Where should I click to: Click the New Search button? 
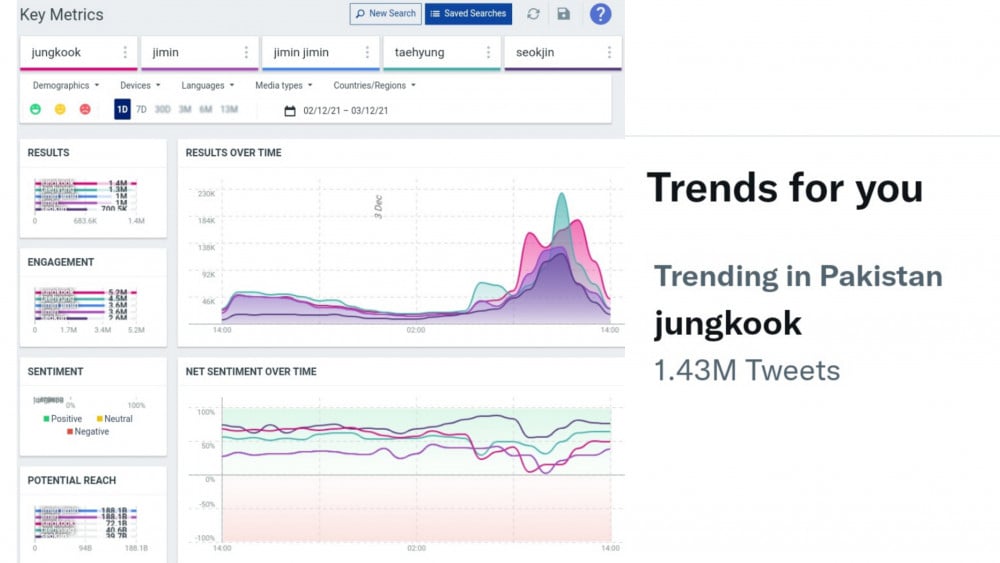[x=385, y=14]
